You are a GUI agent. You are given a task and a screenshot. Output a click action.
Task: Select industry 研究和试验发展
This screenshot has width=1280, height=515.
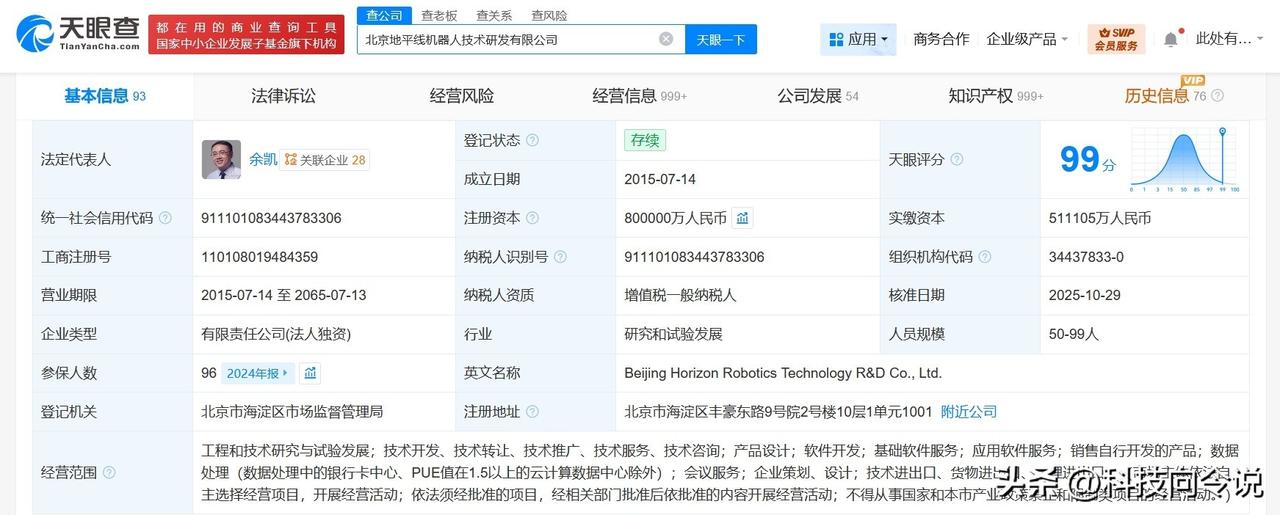click(x=673, y=334)
